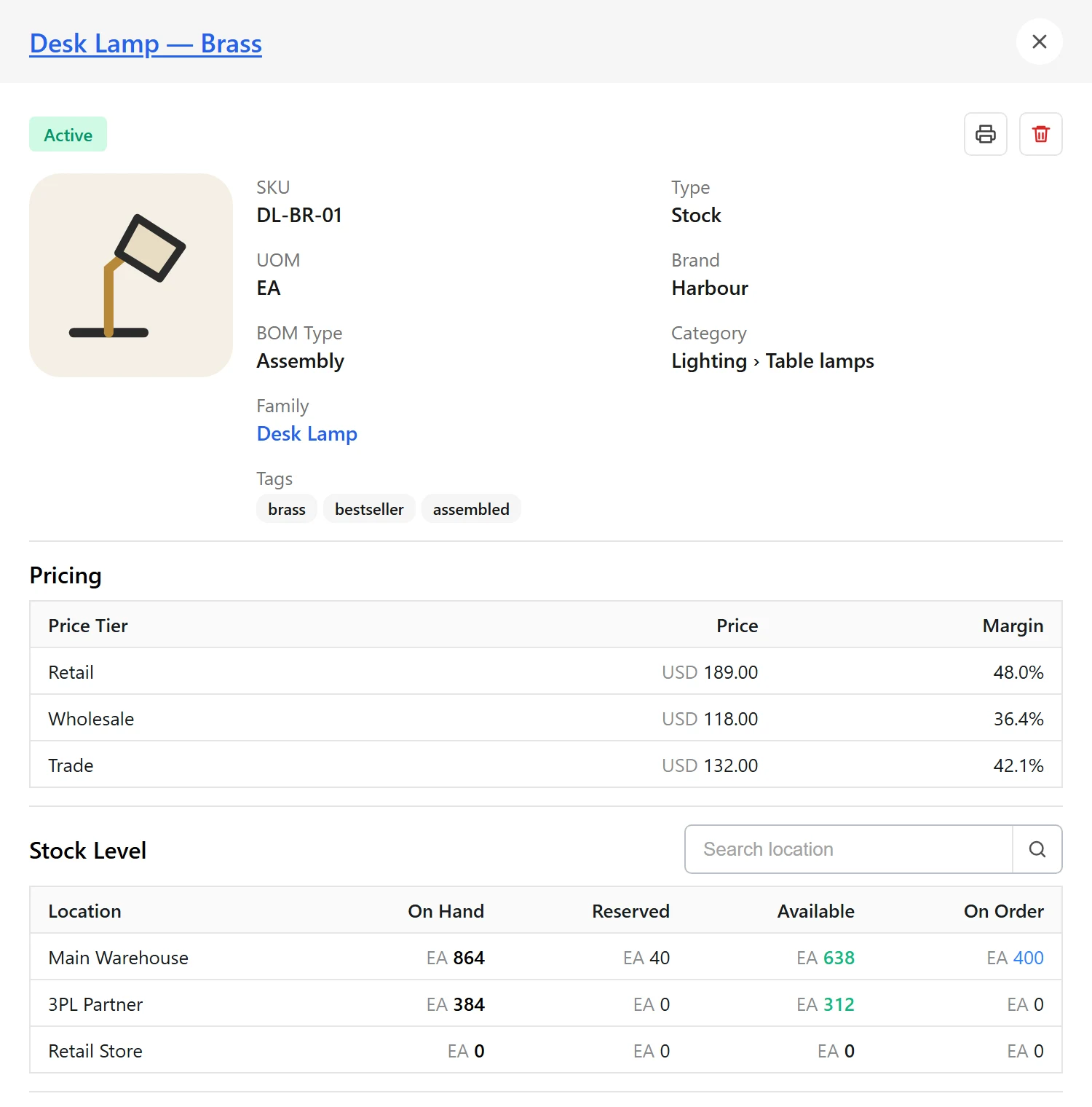
Task: Click the search magnifier icon
Action: tap(1037, 849)
